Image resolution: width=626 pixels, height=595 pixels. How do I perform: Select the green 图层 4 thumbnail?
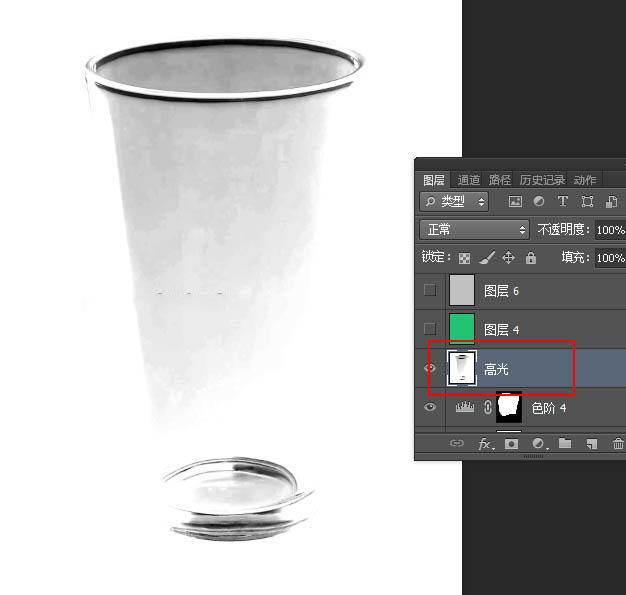pos(462,328)
